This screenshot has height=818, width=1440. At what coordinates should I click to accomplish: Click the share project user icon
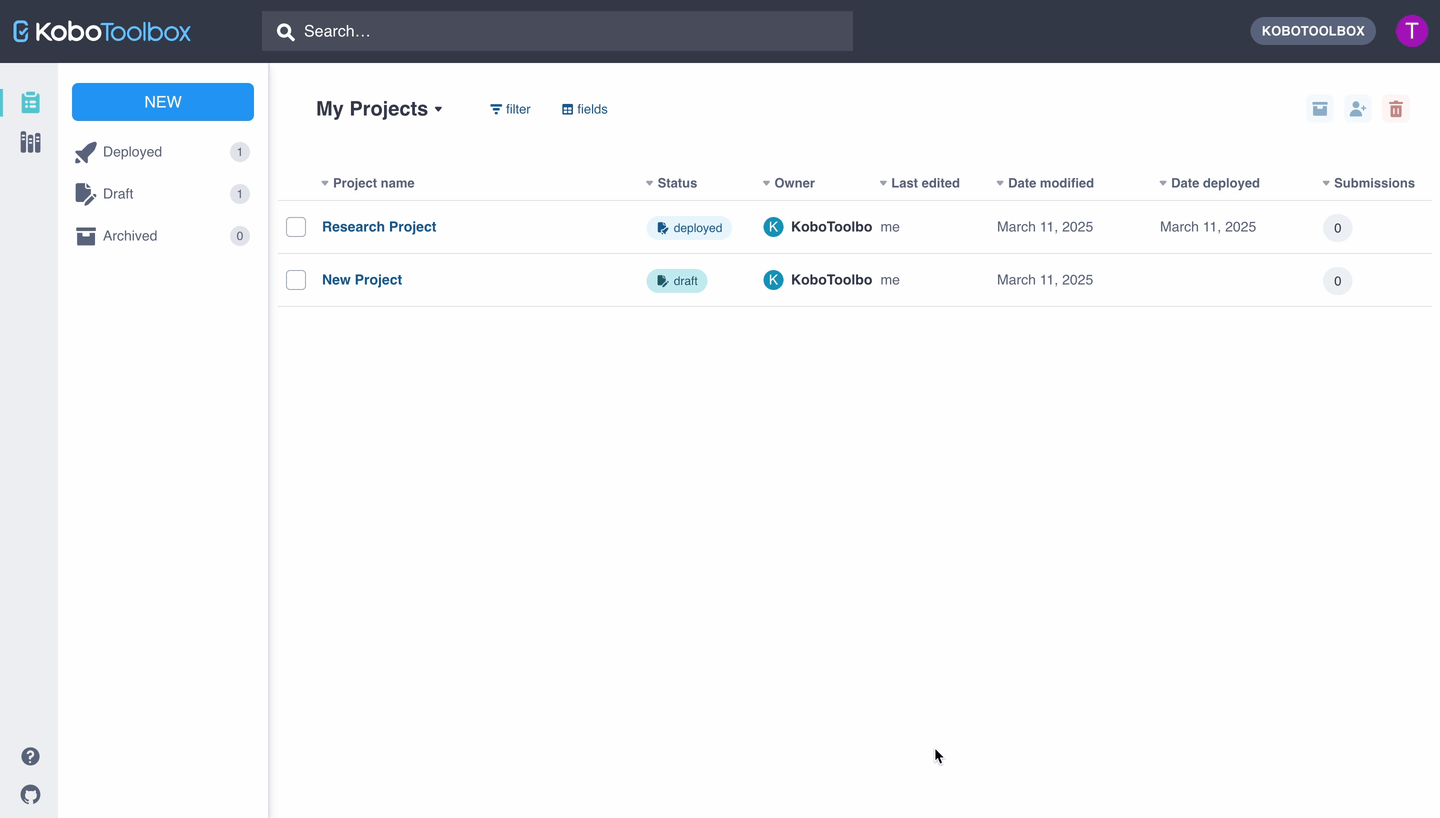click(1357, 109)
